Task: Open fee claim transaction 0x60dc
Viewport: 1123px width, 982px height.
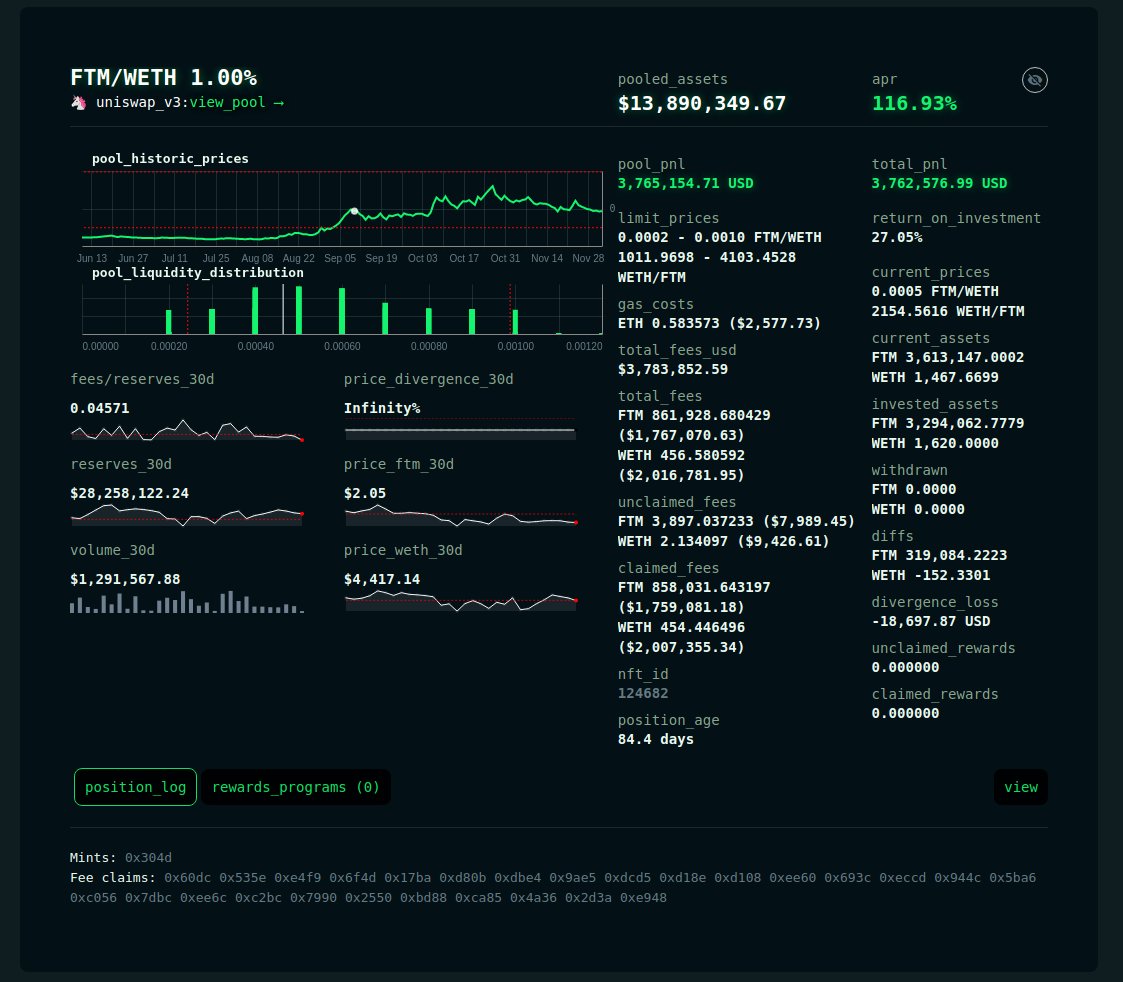Action: tap(188, 877)
